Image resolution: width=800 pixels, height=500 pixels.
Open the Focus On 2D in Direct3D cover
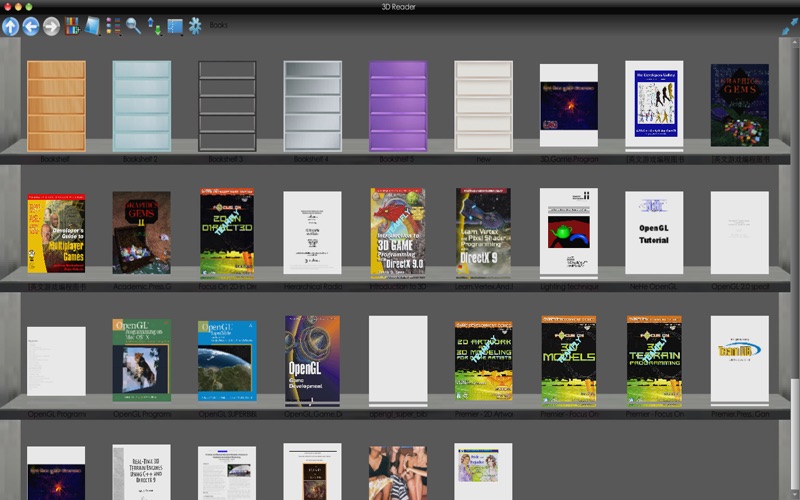(227, 234)
